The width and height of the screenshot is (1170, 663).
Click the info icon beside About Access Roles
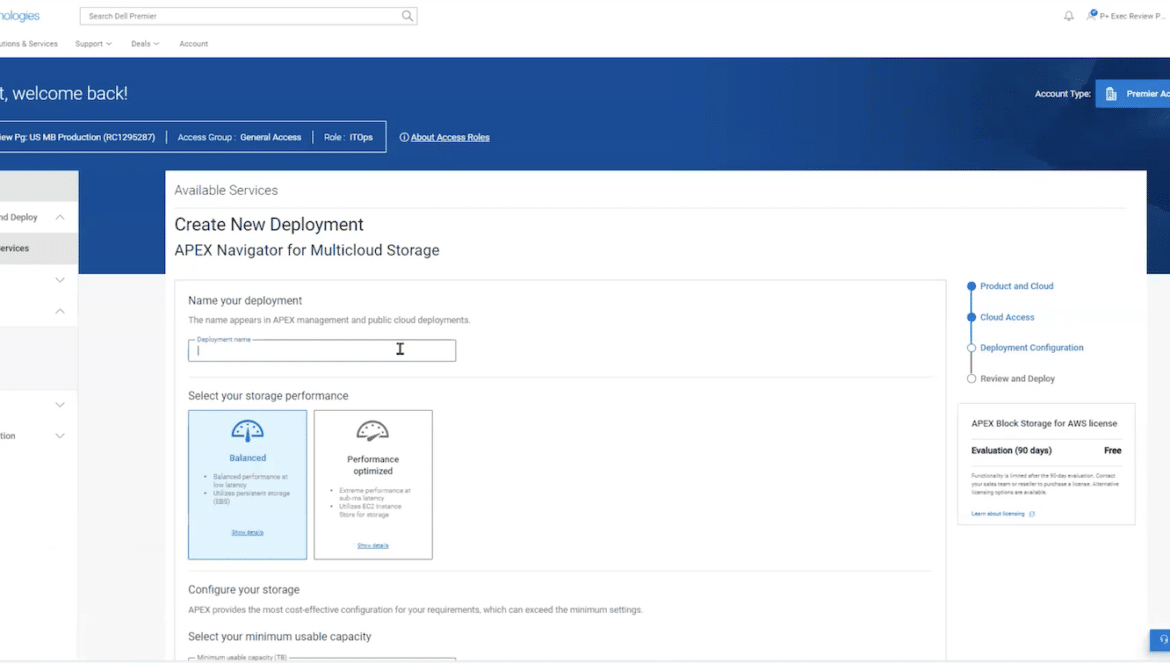coord(404,137)
